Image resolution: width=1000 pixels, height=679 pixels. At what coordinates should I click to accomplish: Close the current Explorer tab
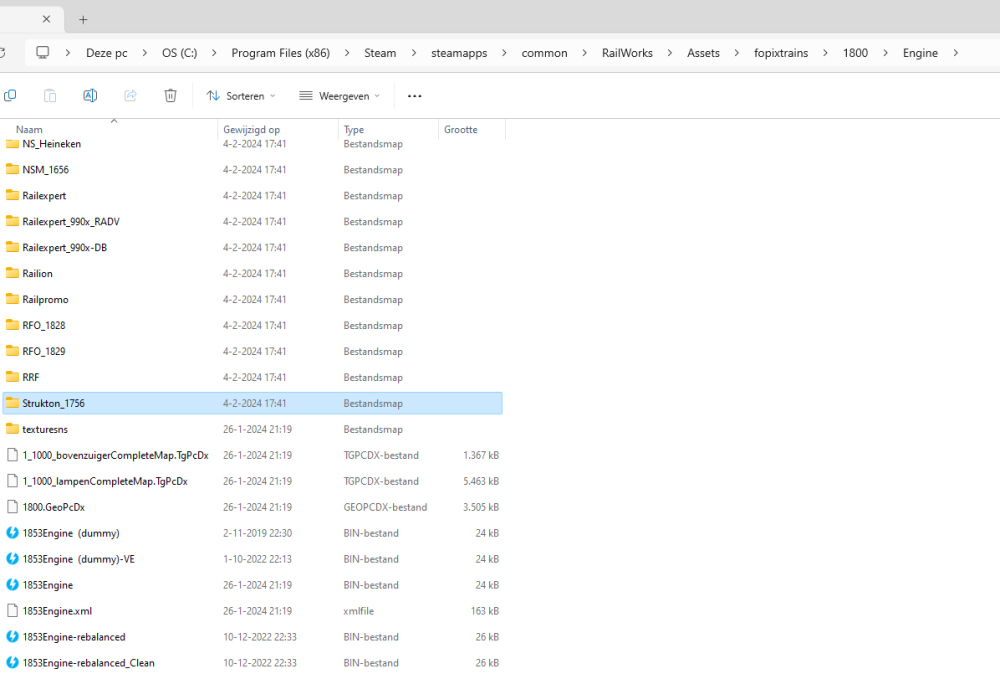click(x=46, y=19)
